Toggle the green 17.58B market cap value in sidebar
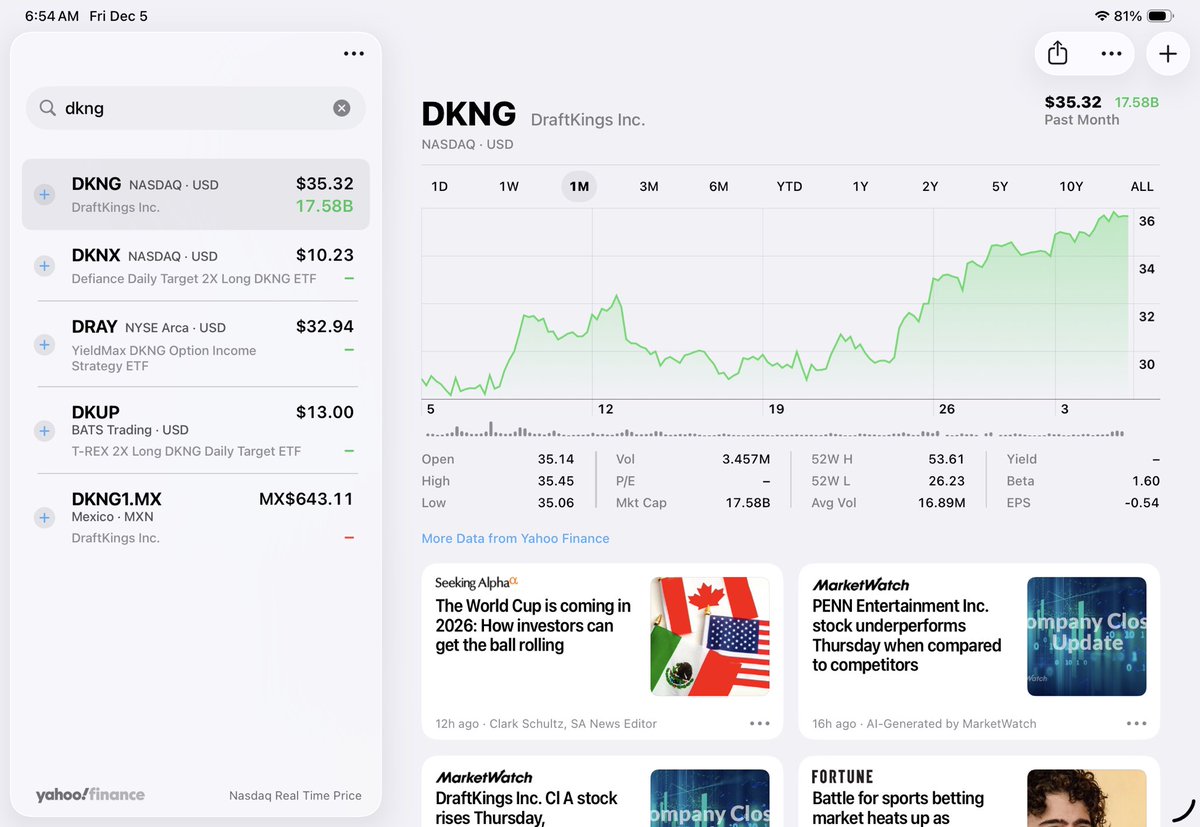 click(x=324, y=207)
